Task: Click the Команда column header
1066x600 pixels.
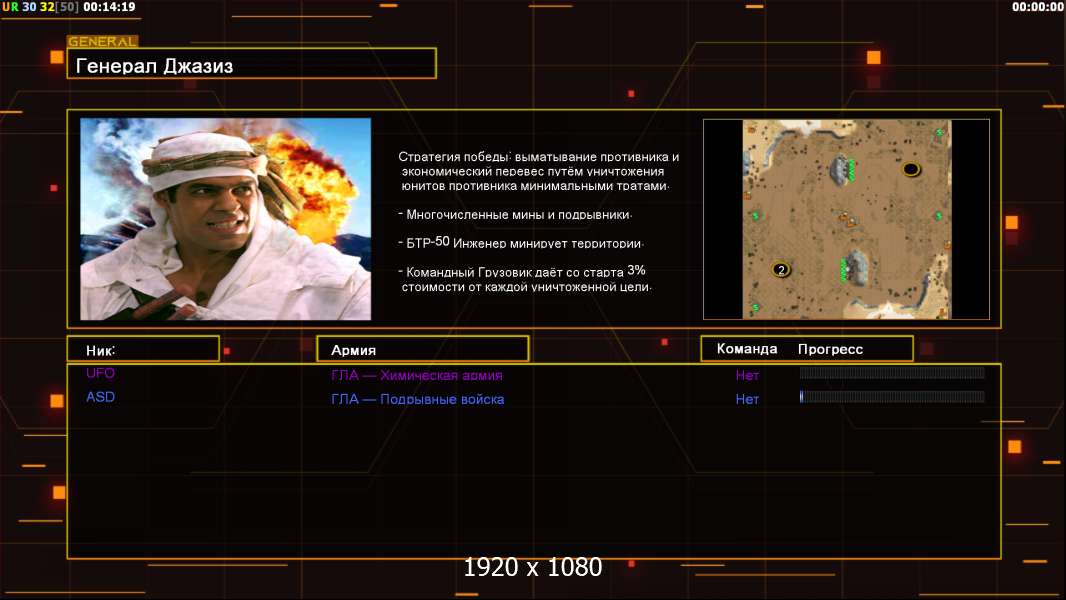Action: coord(747,349)
